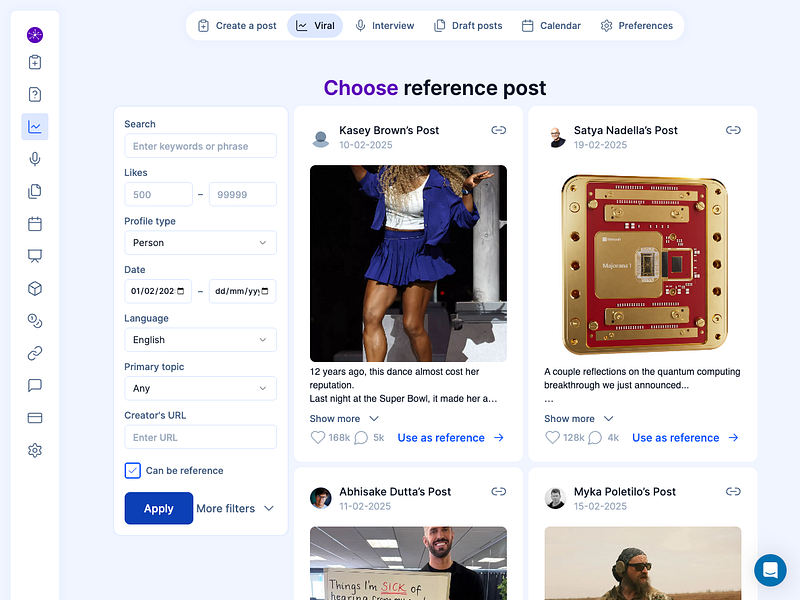Open the Preferences tab
This screenshot has height=600, width=800.
[637, 26]
